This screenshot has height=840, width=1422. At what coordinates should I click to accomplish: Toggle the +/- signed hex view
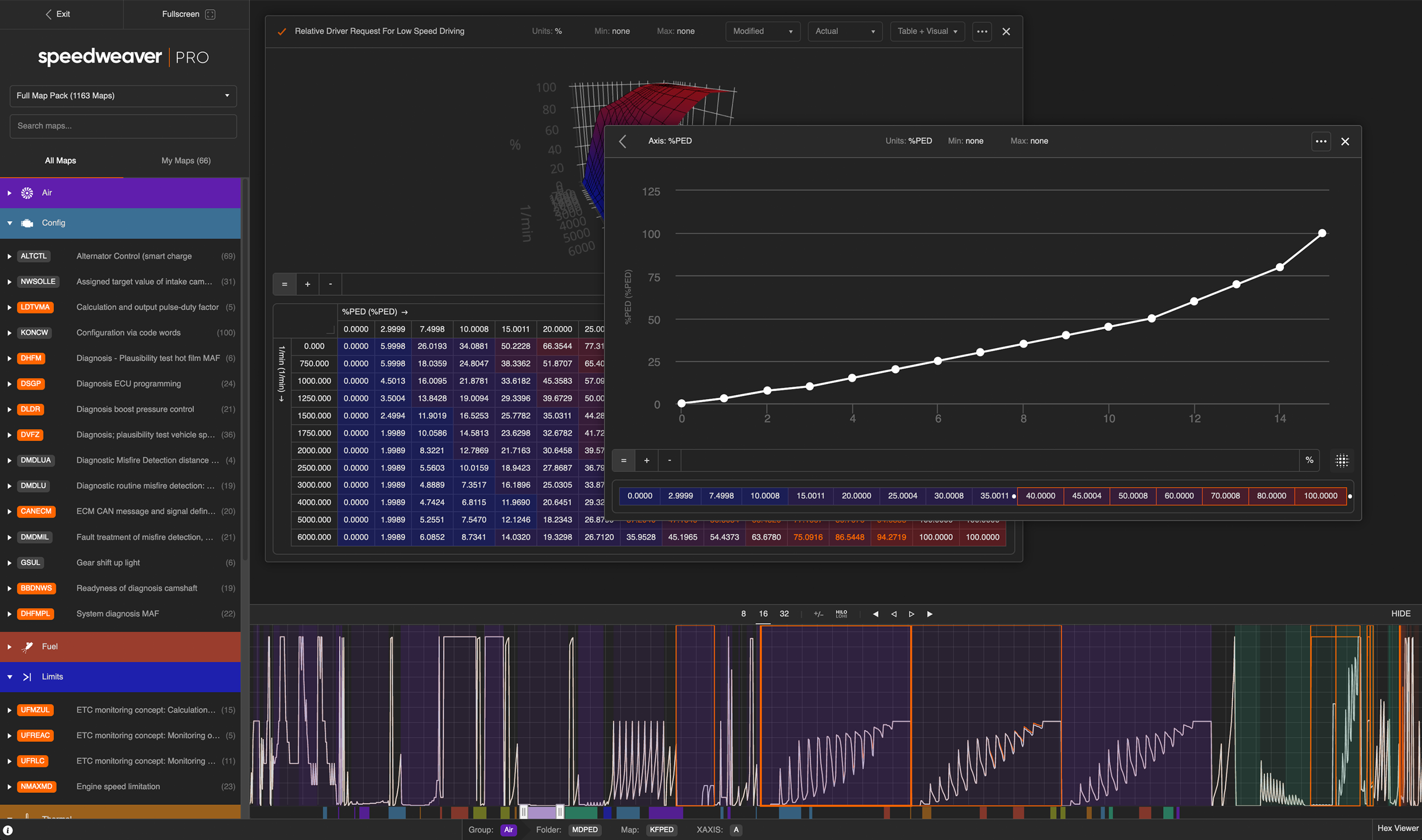[x=819, y=614]
